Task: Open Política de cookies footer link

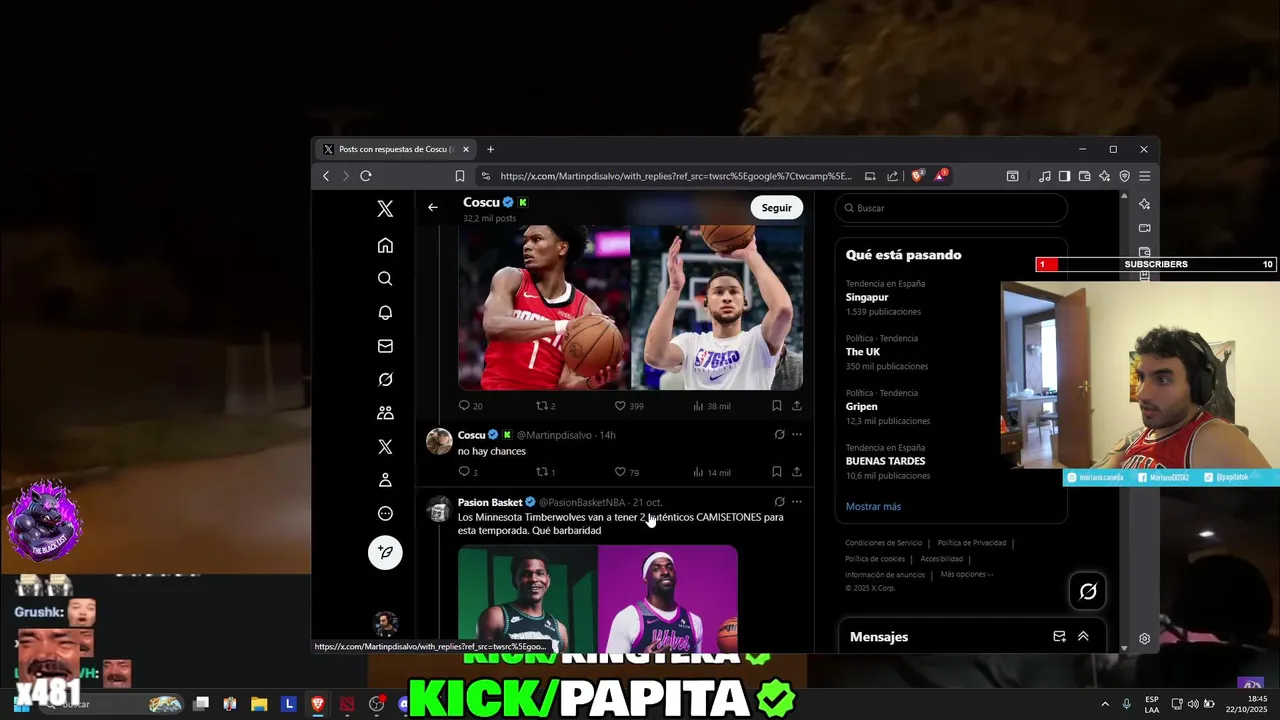Action: [x=875, y=559]
